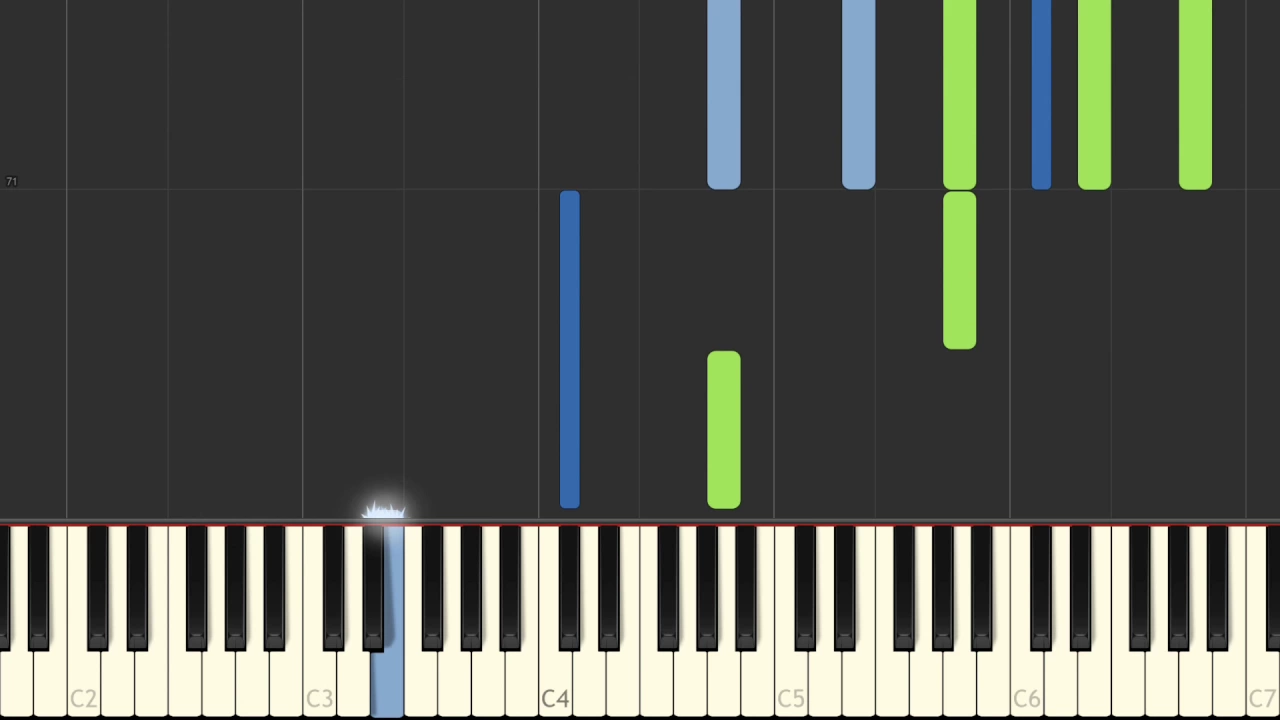Click the black key just left of highlighted E3

click(x=373, y=585)
